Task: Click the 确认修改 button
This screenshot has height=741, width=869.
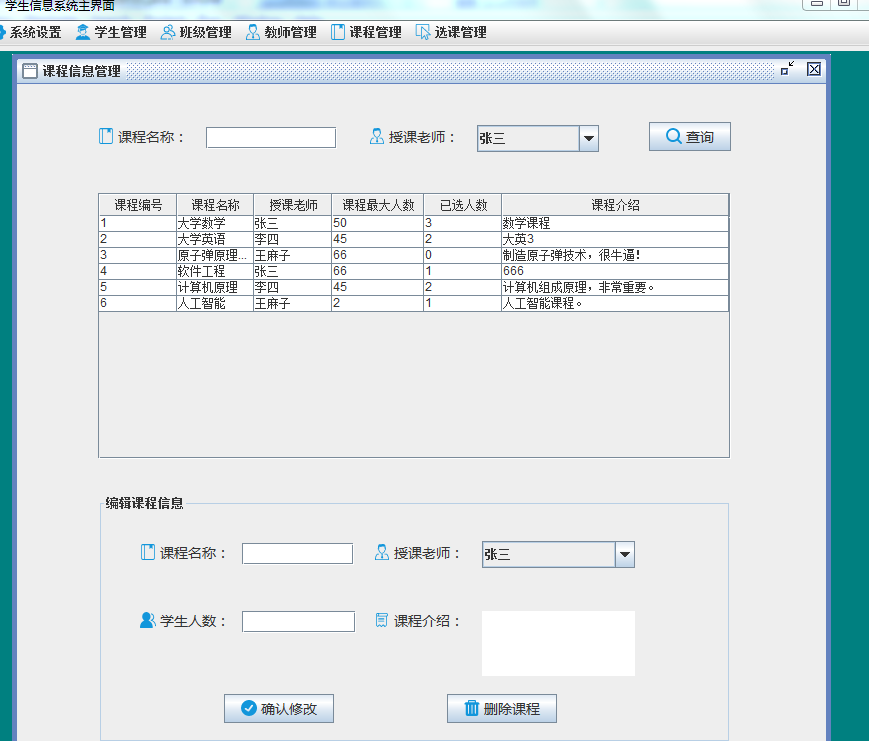Action: point(279,708)
